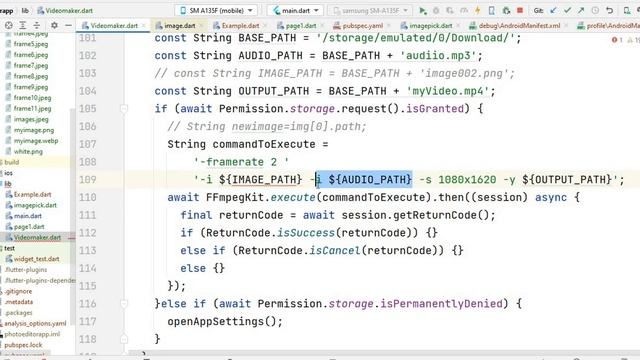Select opened file target icon in Project panel
This screenshot has width=640, height=360.
[x=9, y=25]
